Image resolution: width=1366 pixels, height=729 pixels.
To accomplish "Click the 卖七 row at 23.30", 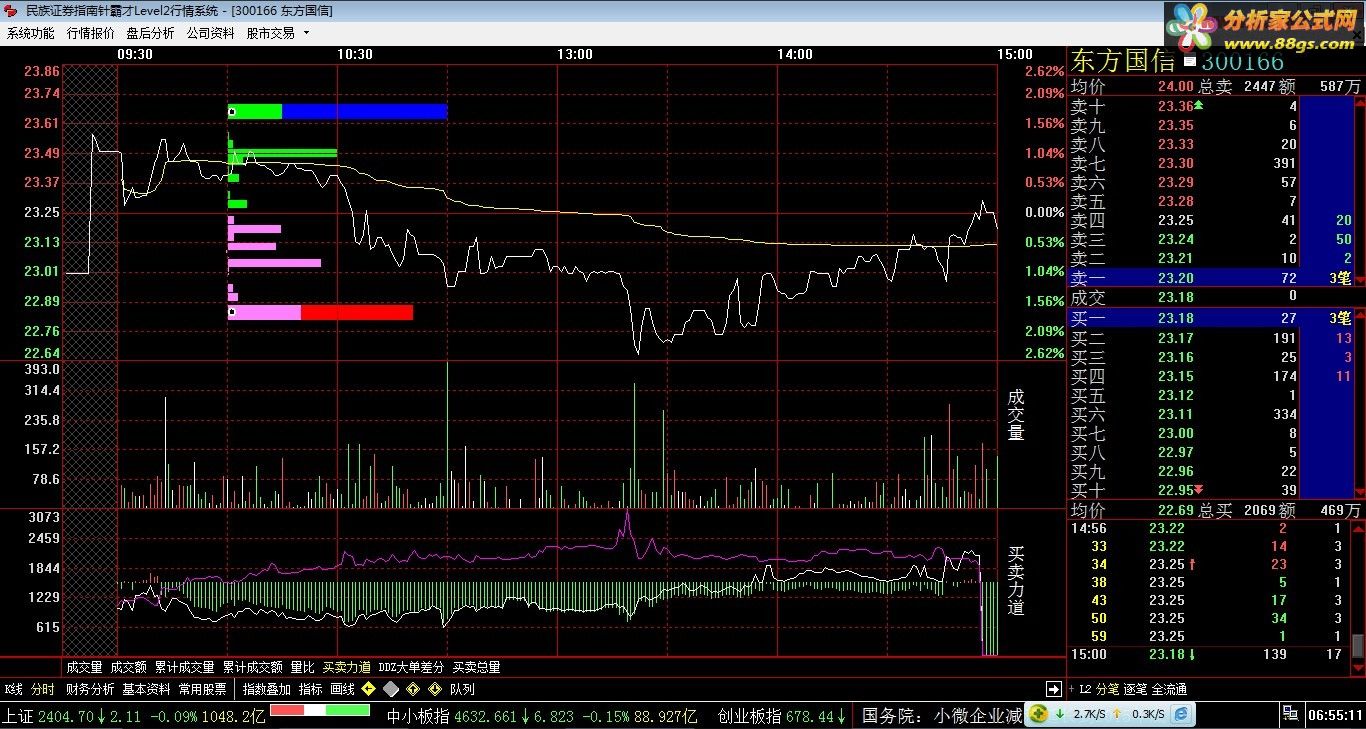I will pos(1184,163).
